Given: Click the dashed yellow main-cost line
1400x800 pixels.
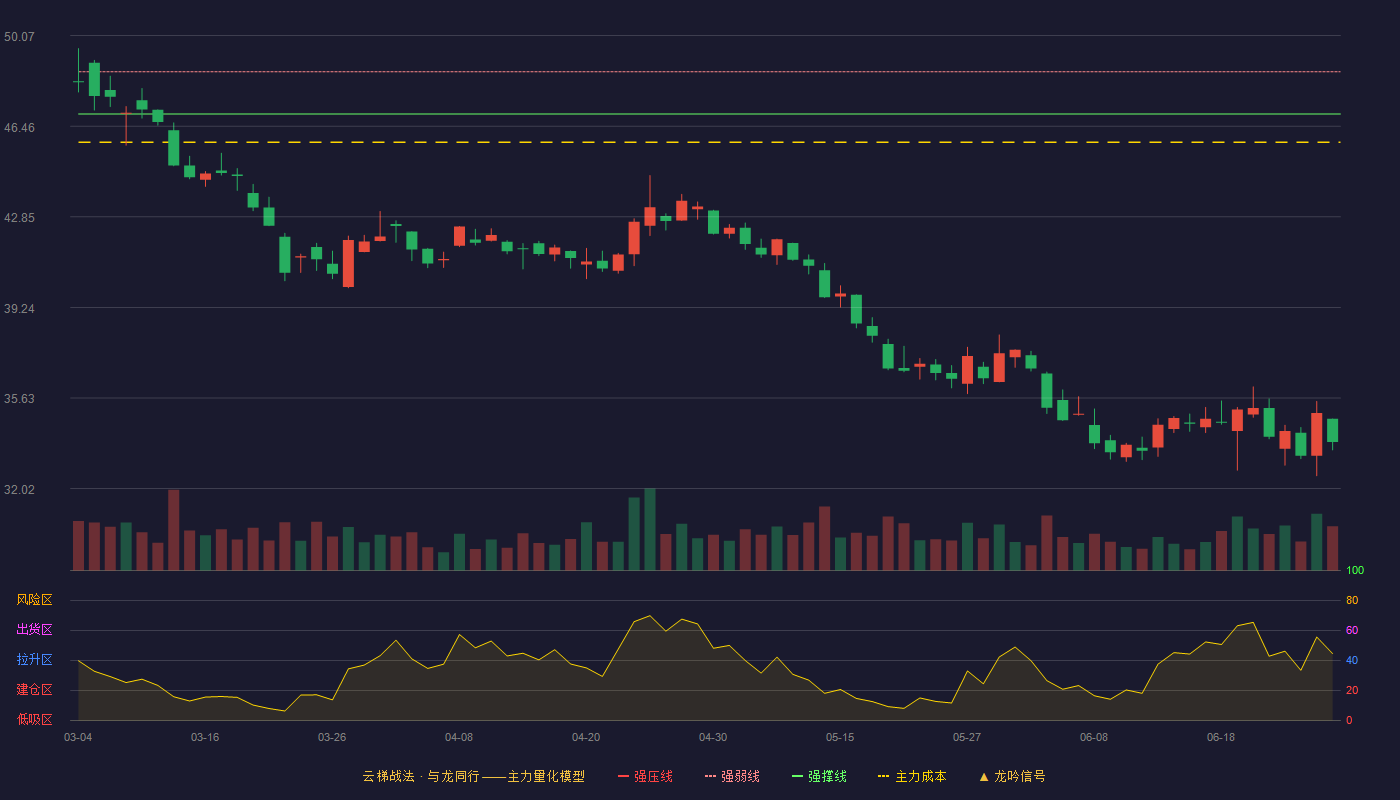Looking at the screenshot, I should (709, 142).
